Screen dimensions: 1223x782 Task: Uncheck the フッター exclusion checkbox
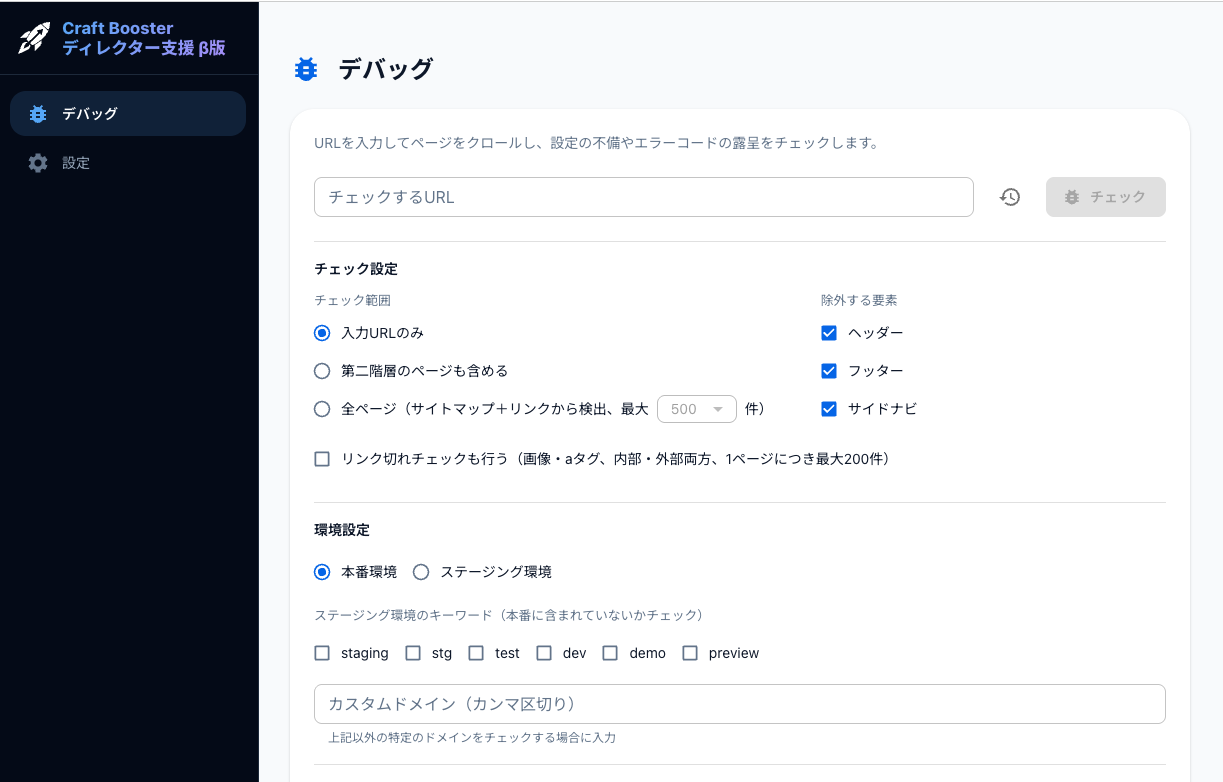click(x=829, y=370)
